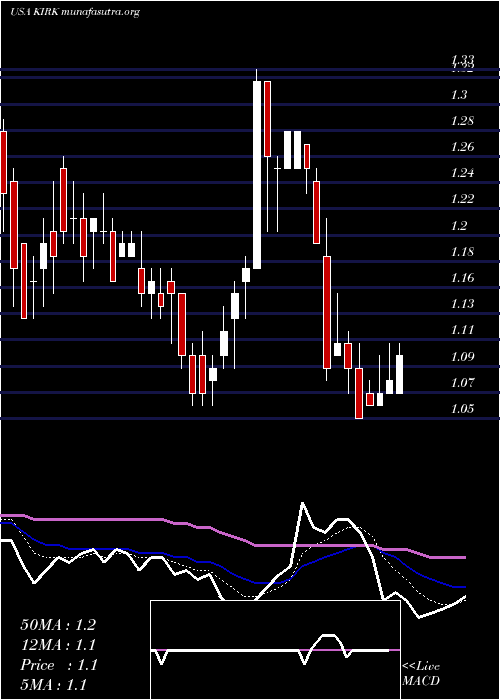Select the 1.11 price axis label
500x700 pixels.
coord(462,330)
